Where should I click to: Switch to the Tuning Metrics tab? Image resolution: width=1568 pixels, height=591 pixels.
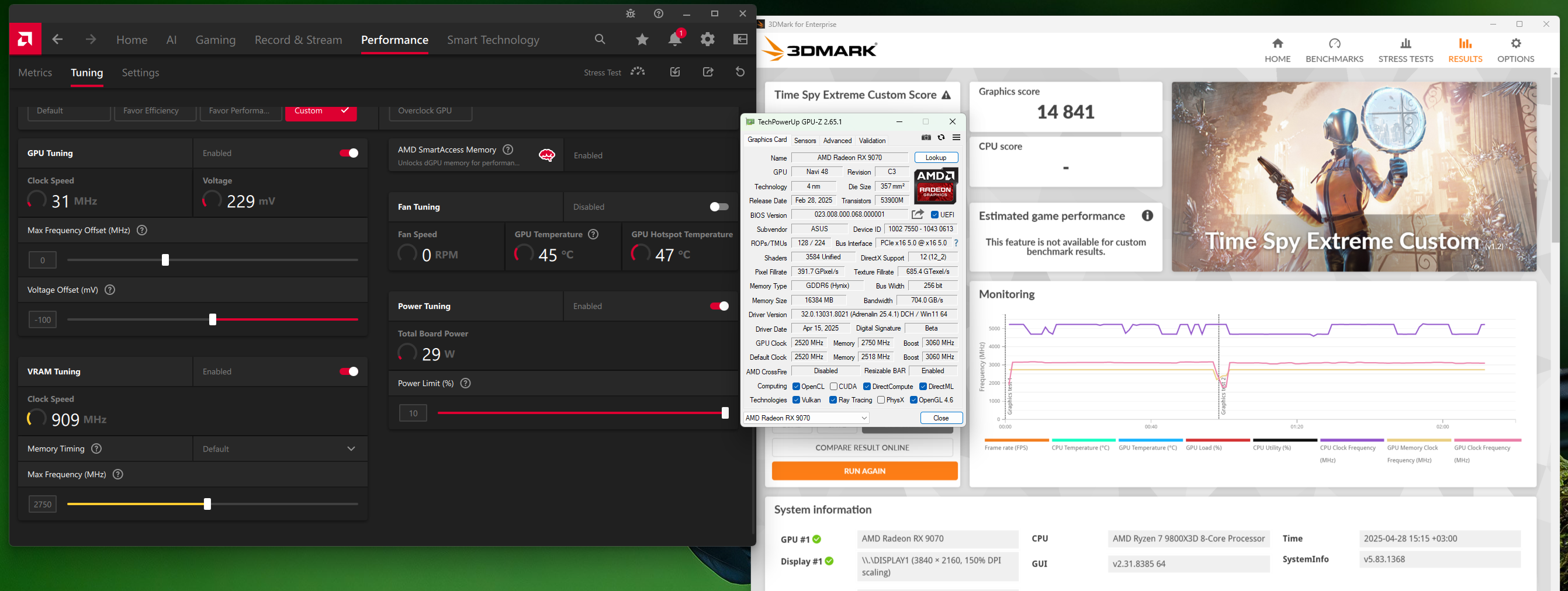(34, 72)
